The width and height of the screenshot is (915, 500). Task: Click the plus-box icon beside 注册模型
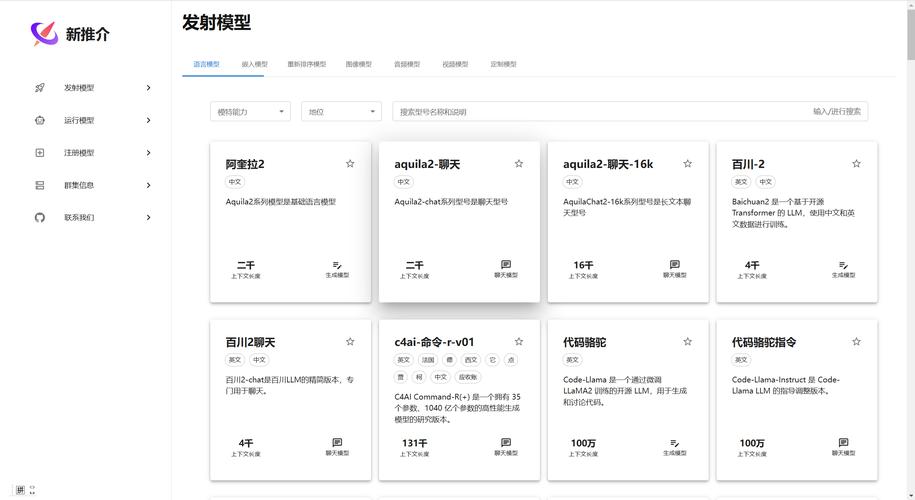coord(40,153)
